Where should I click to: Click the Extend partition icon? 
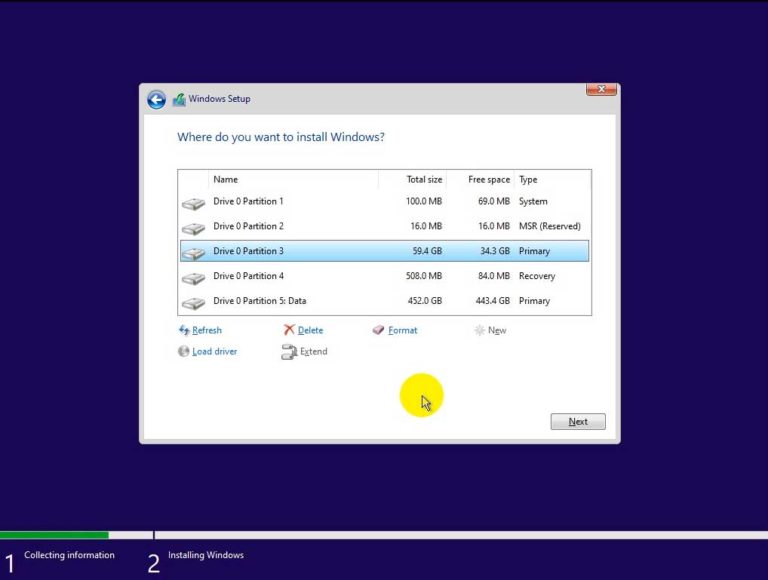coord(289,352)
